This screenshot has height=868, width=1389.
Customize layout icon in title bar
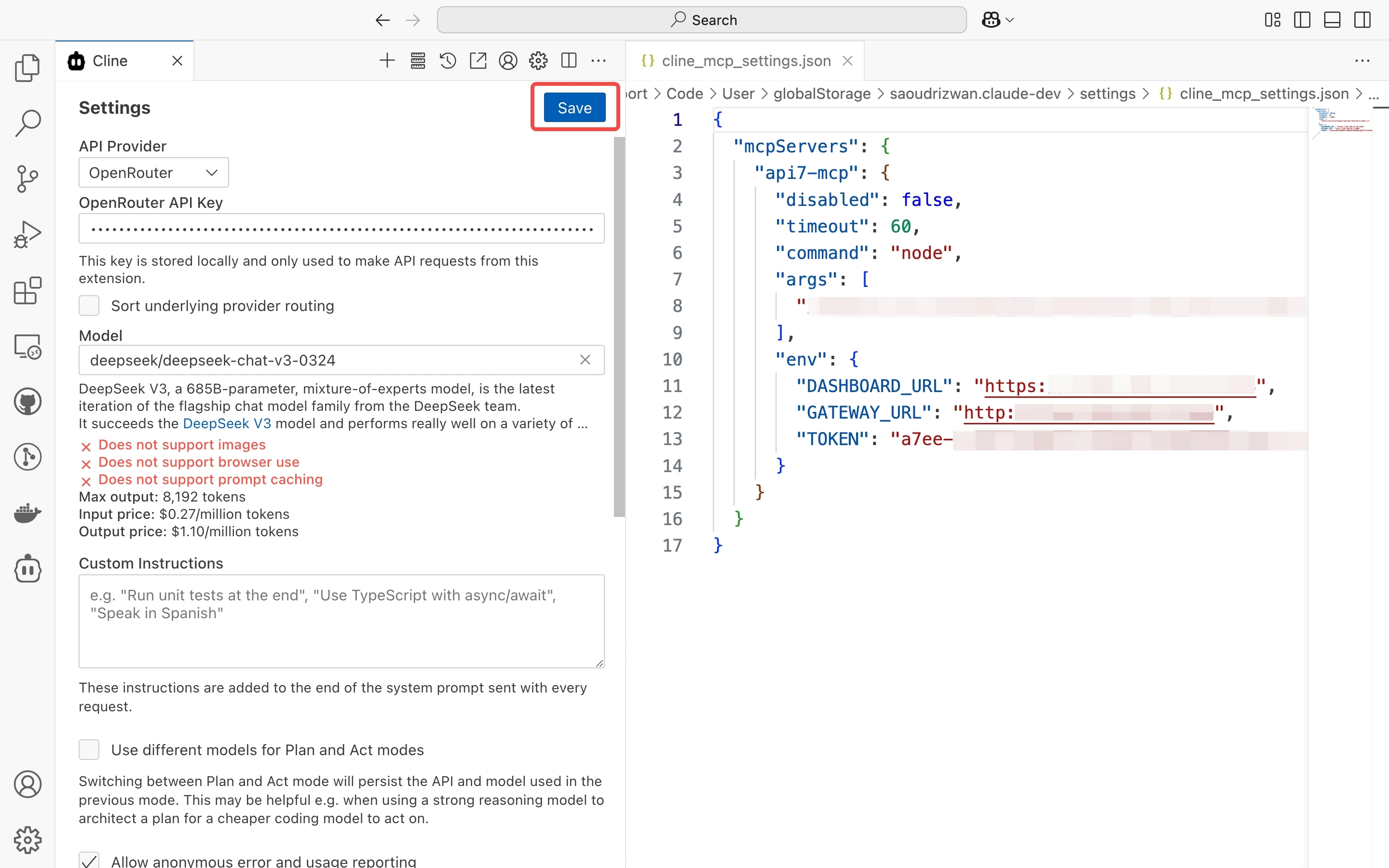(1272, 20)
